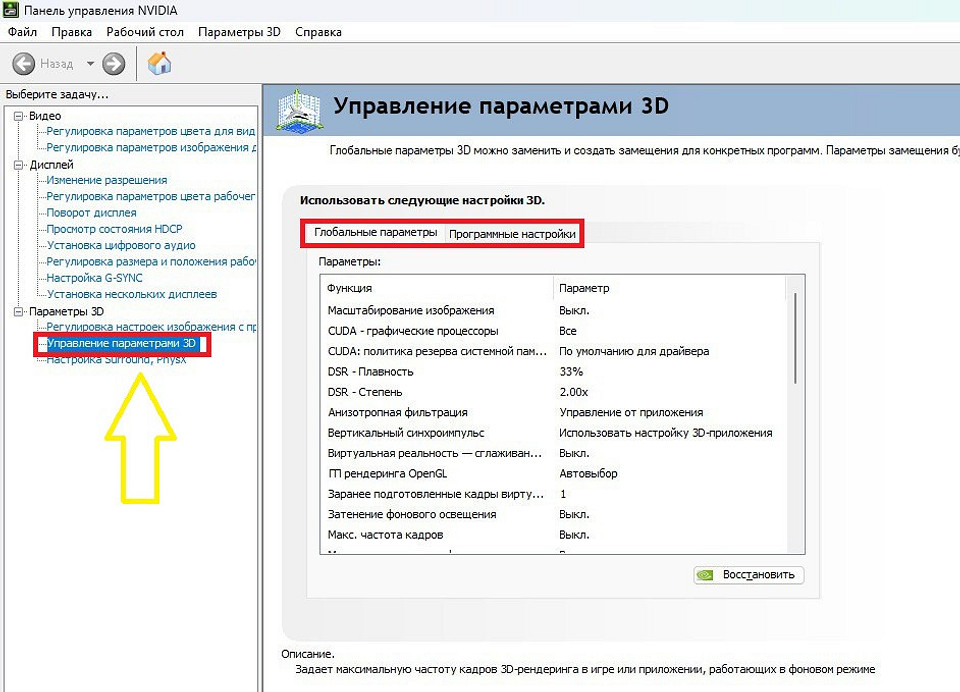Collapse the Видео tree section
Image resolution: width=960 pixels, height=692 pixels.
point(18,116)
